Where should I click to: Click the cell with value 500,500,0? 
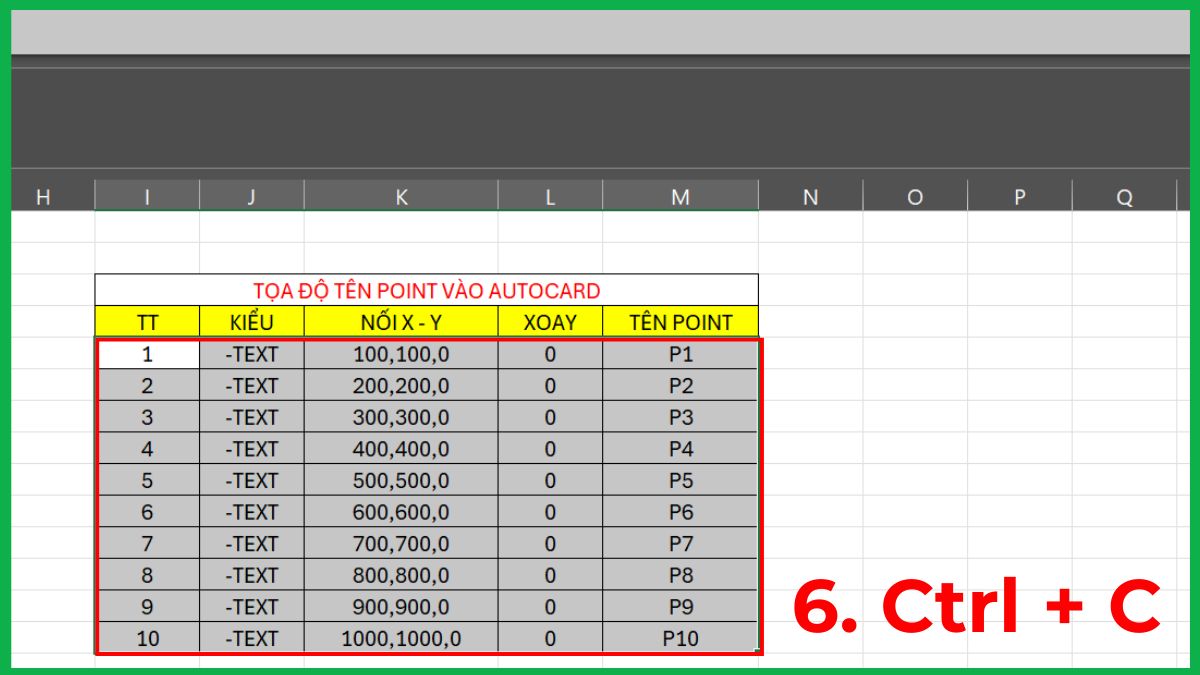(x=402, y=480)
